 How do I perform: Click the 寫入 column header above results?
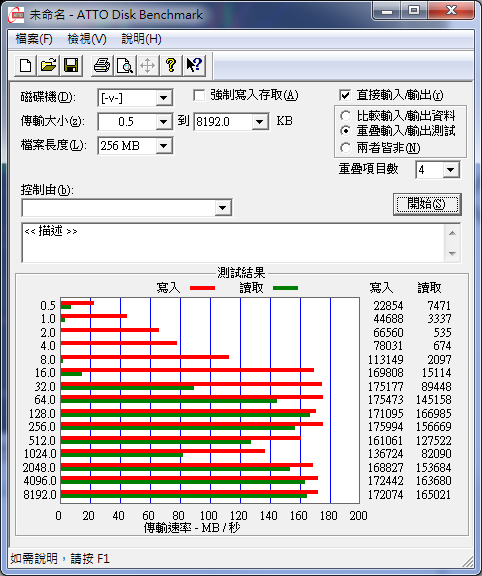pyautogui.click(x=381, y=288)
